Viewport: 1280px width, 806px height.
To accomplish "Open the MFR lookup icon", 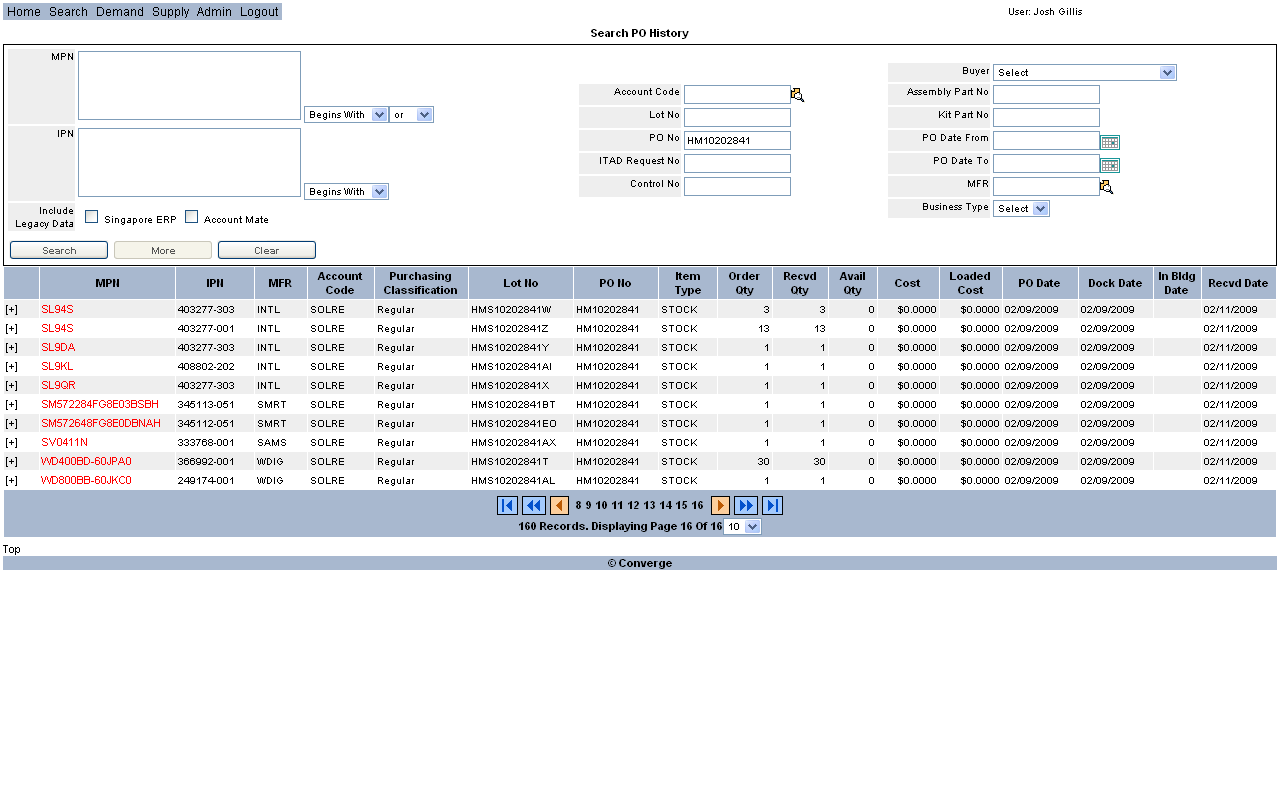I will click(x=1106, y=186).
